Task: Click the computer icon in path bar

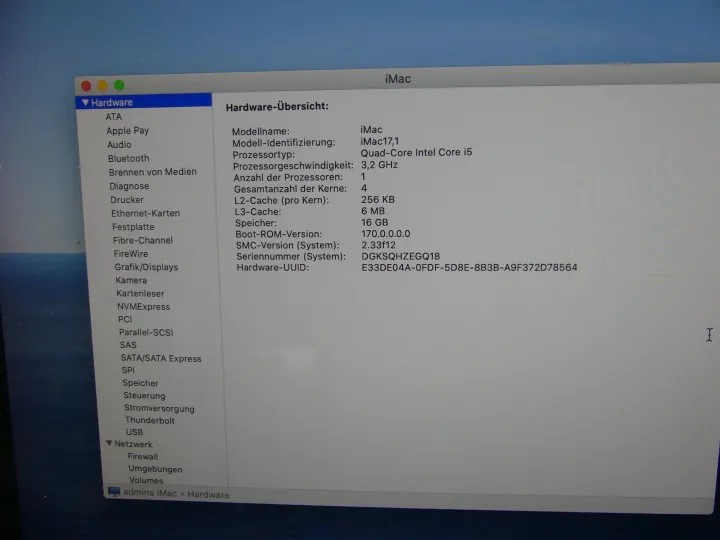Action: pyautogui.click(x=114, y=492)
